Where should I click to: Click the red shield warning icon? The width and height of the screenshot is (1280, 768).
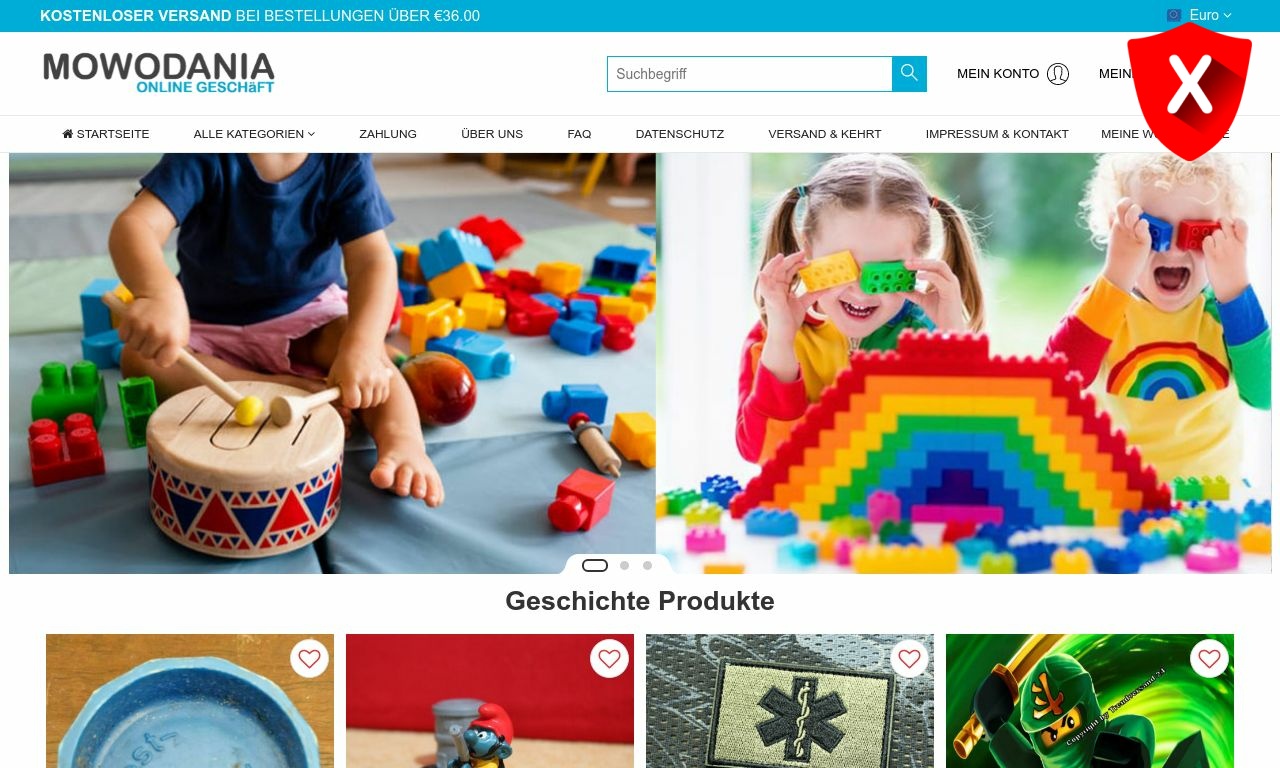click(1189, 91)
